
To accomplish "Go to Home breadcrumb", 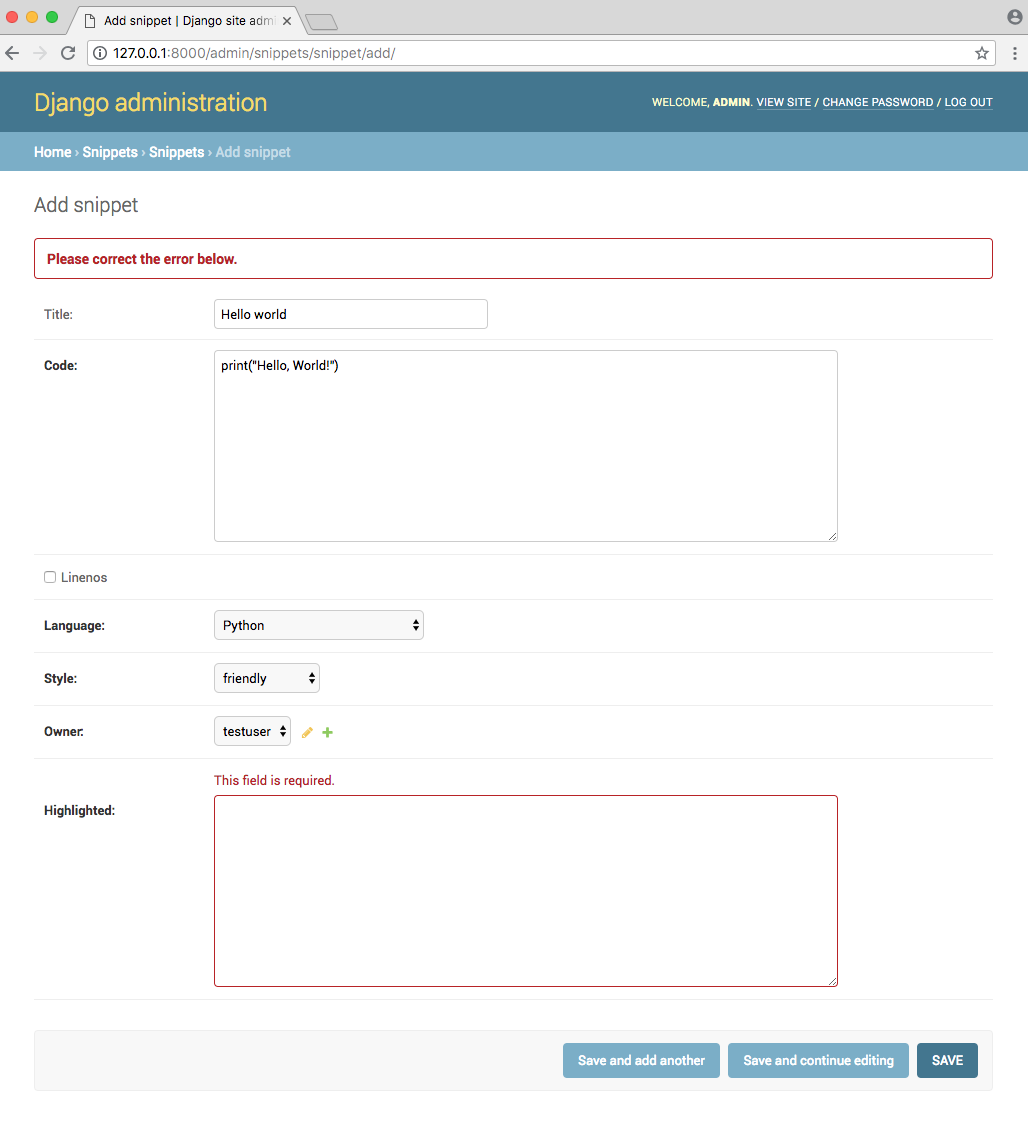I will point(53,152).
